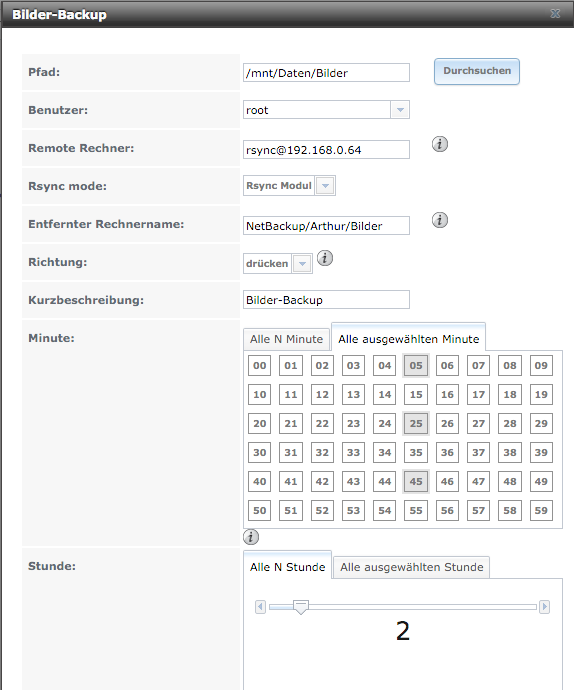Click info icon beside Entfernter Rechnername
Viewport: 574px width, 690px height.
tap(440, 220)
